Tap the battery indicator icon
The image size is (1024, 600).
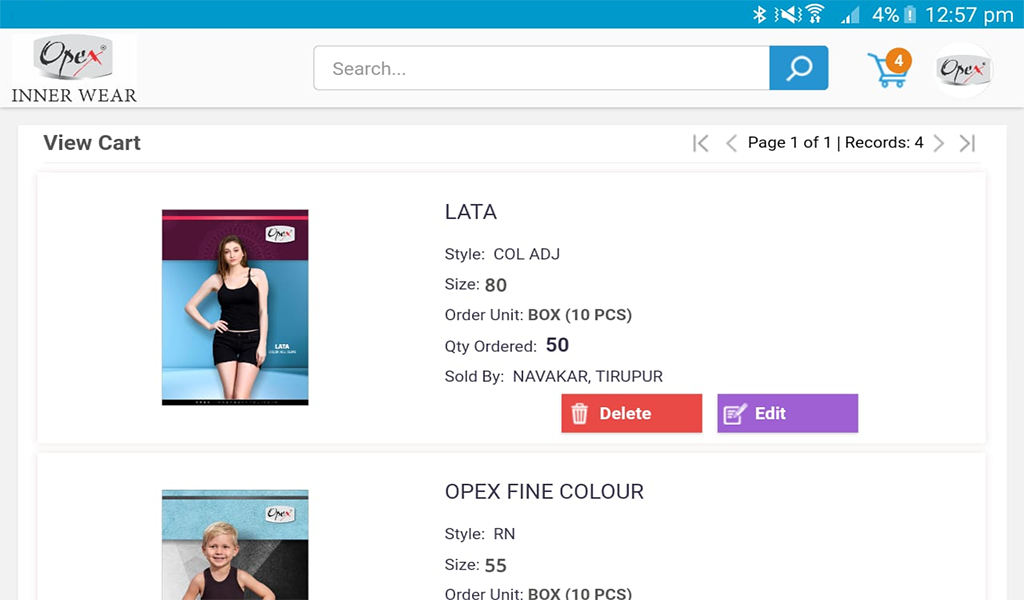[910, 14]
